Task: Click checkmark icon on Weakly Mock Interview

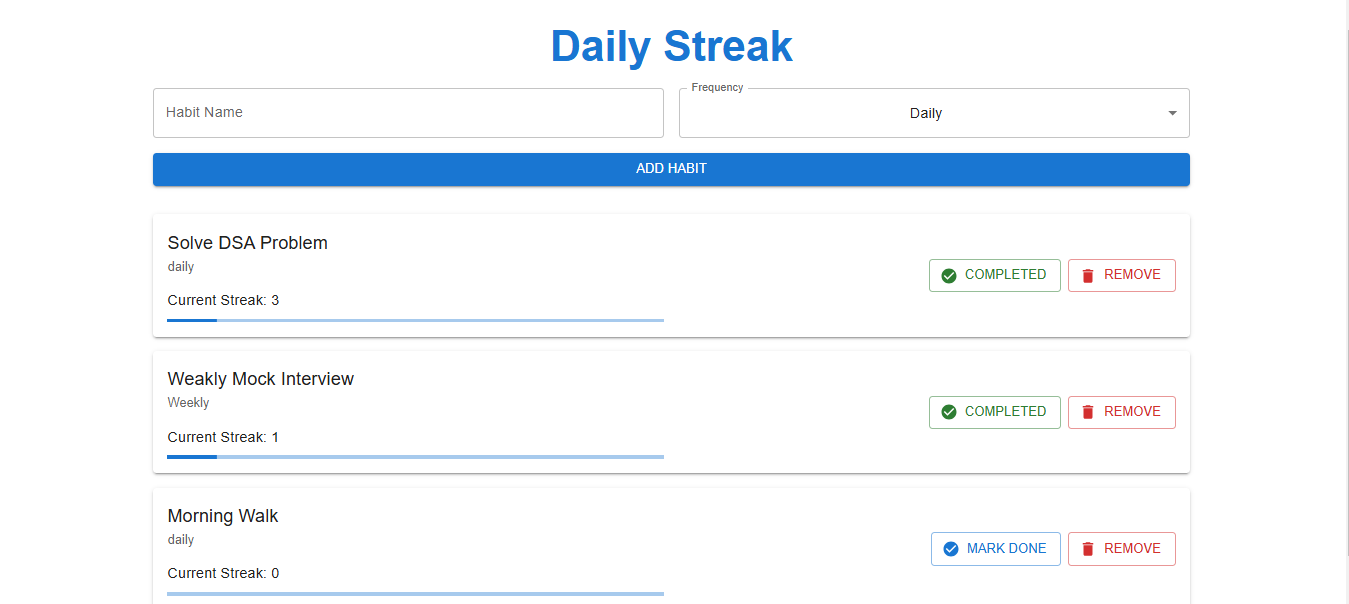Action: (949, 412)
